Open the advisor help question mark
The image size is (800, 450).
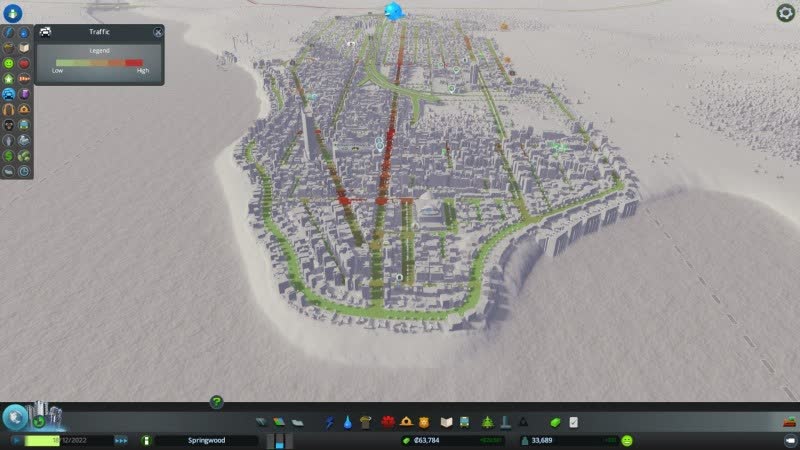tap(216, 402)
